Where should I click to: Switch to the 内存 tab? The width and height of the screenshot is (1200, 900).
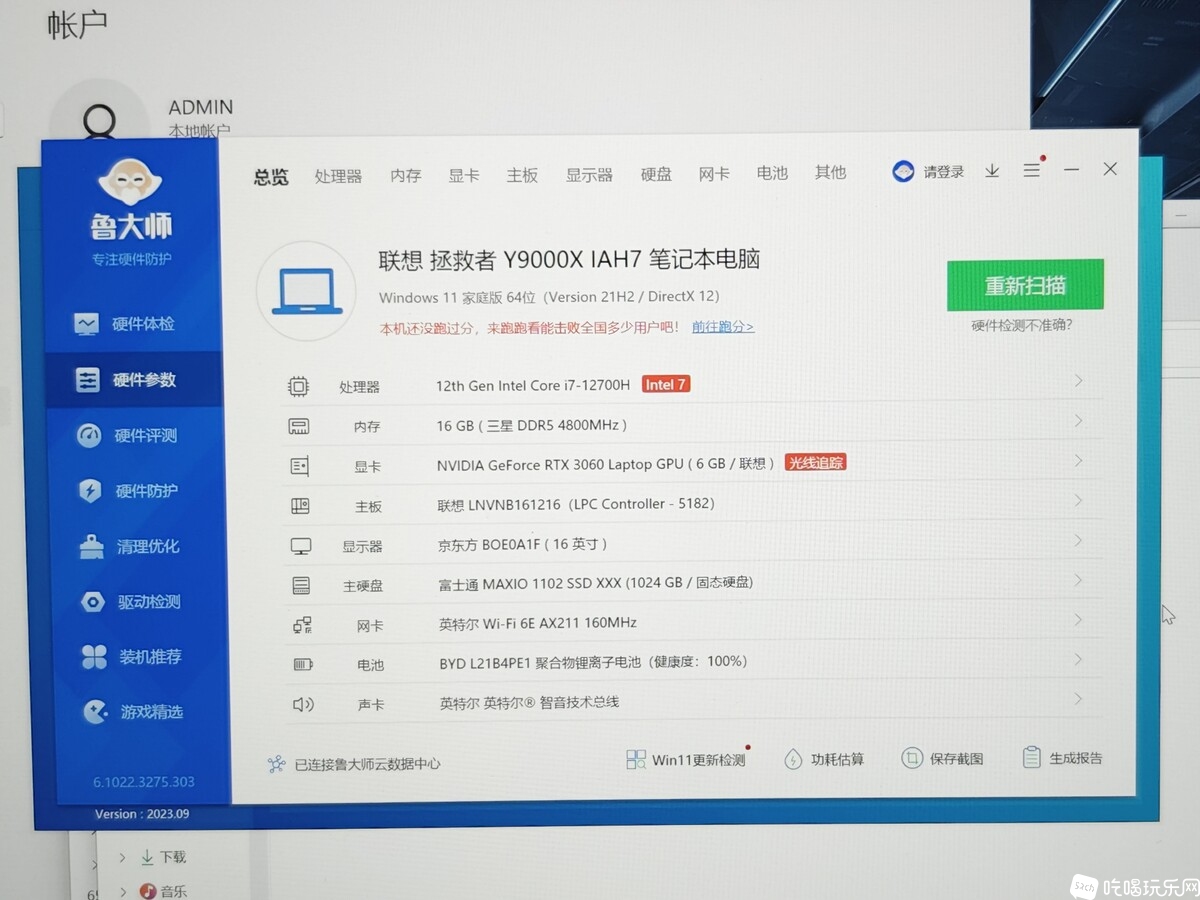click(405, 175)
